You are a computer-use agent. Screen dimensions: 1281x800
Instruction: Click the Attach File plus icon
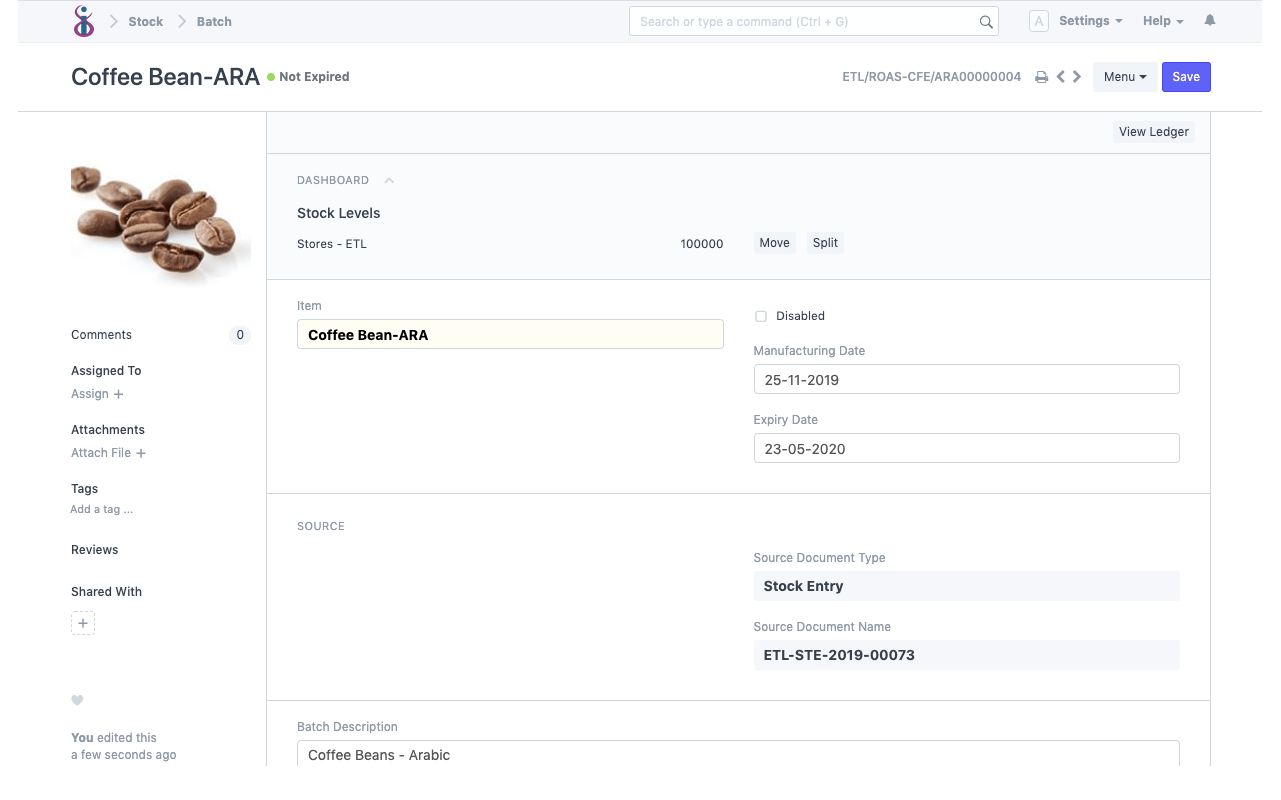pyautogui.click(x=140, y=452)
